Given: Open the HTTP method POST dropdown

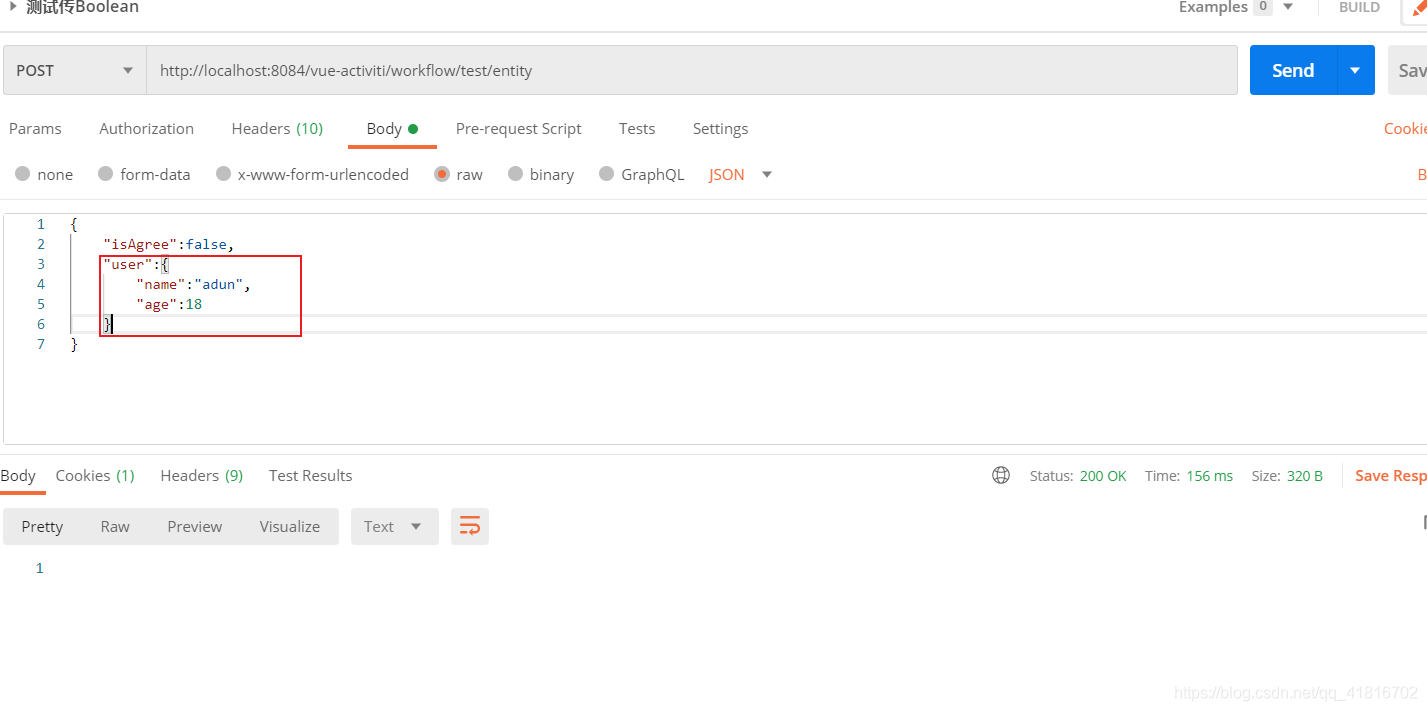Looking at the screenshot, I should 75,70.
